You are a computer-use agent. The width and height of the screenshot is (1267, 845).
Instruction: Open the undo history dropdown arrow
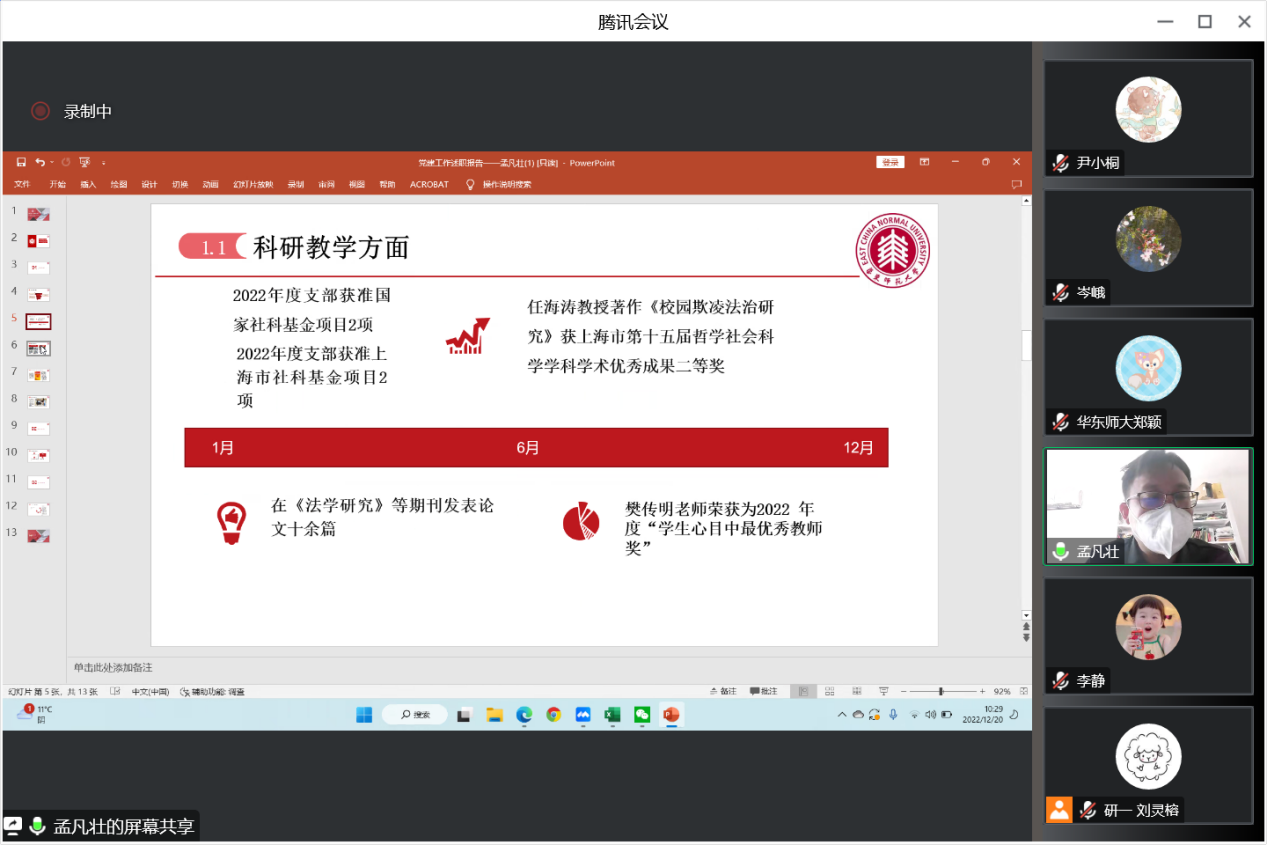52,162
